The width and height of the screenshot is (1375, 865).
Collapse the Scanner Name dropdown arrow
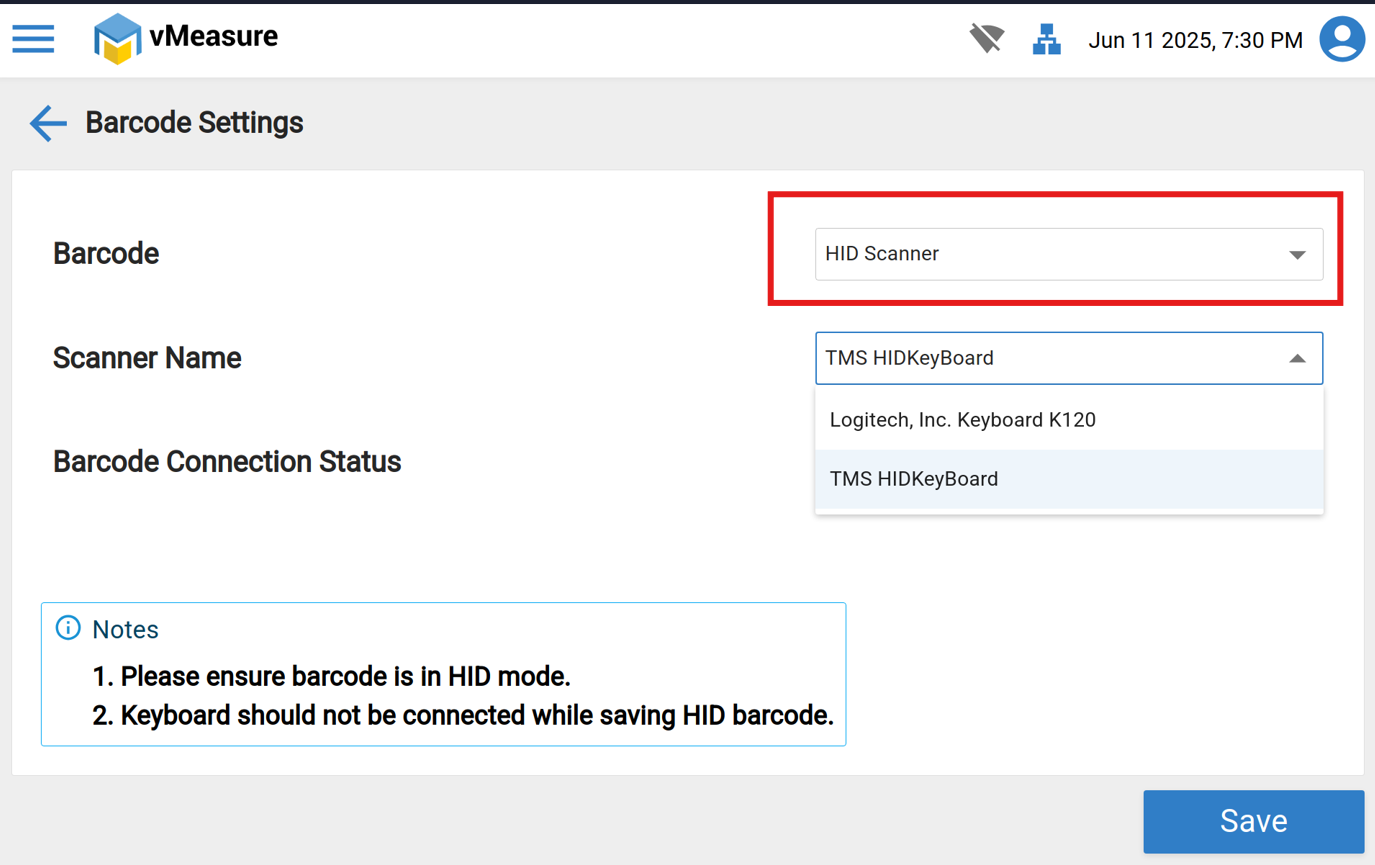(1297, 358)
